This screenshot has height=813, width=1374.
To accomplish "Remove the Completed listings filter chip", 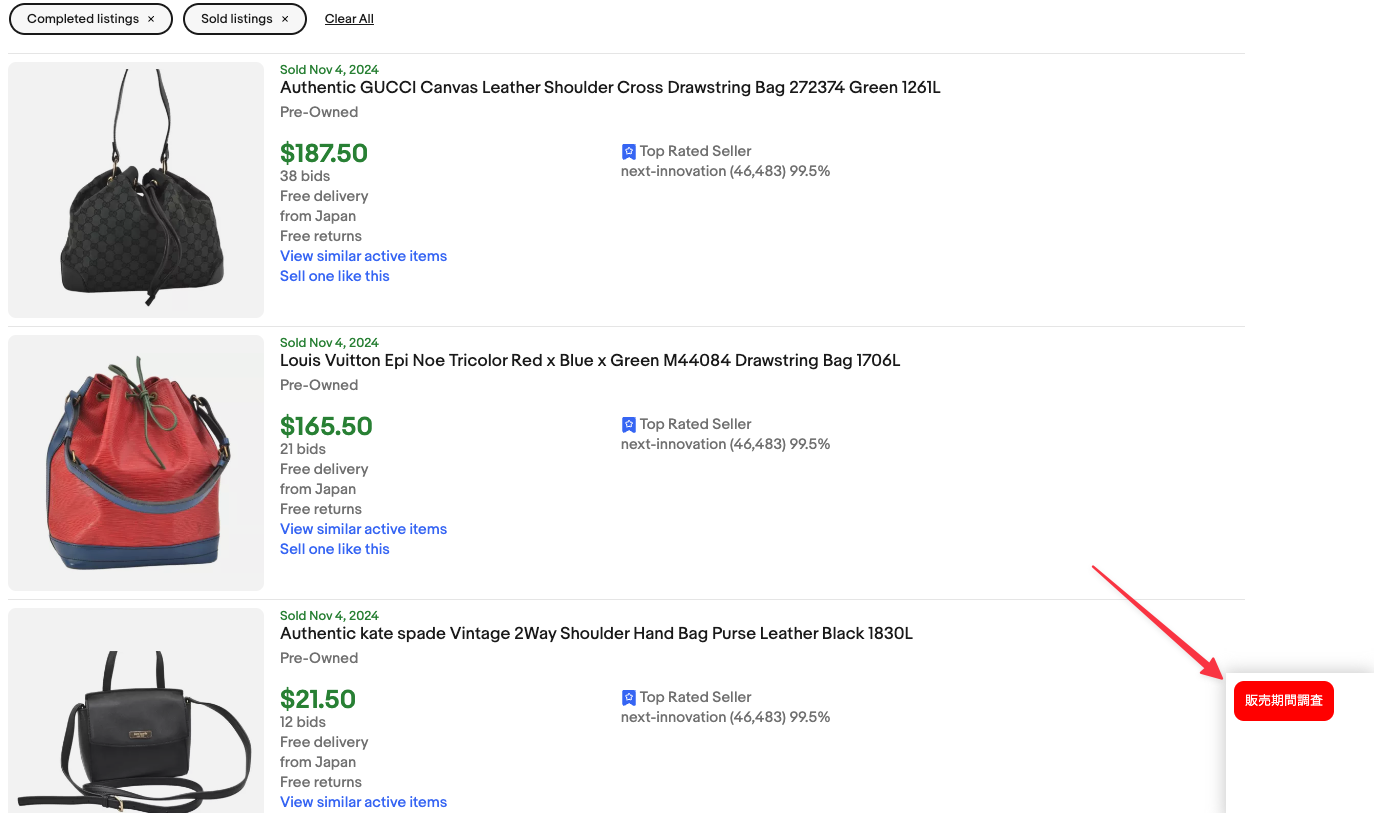I will 151,19.
